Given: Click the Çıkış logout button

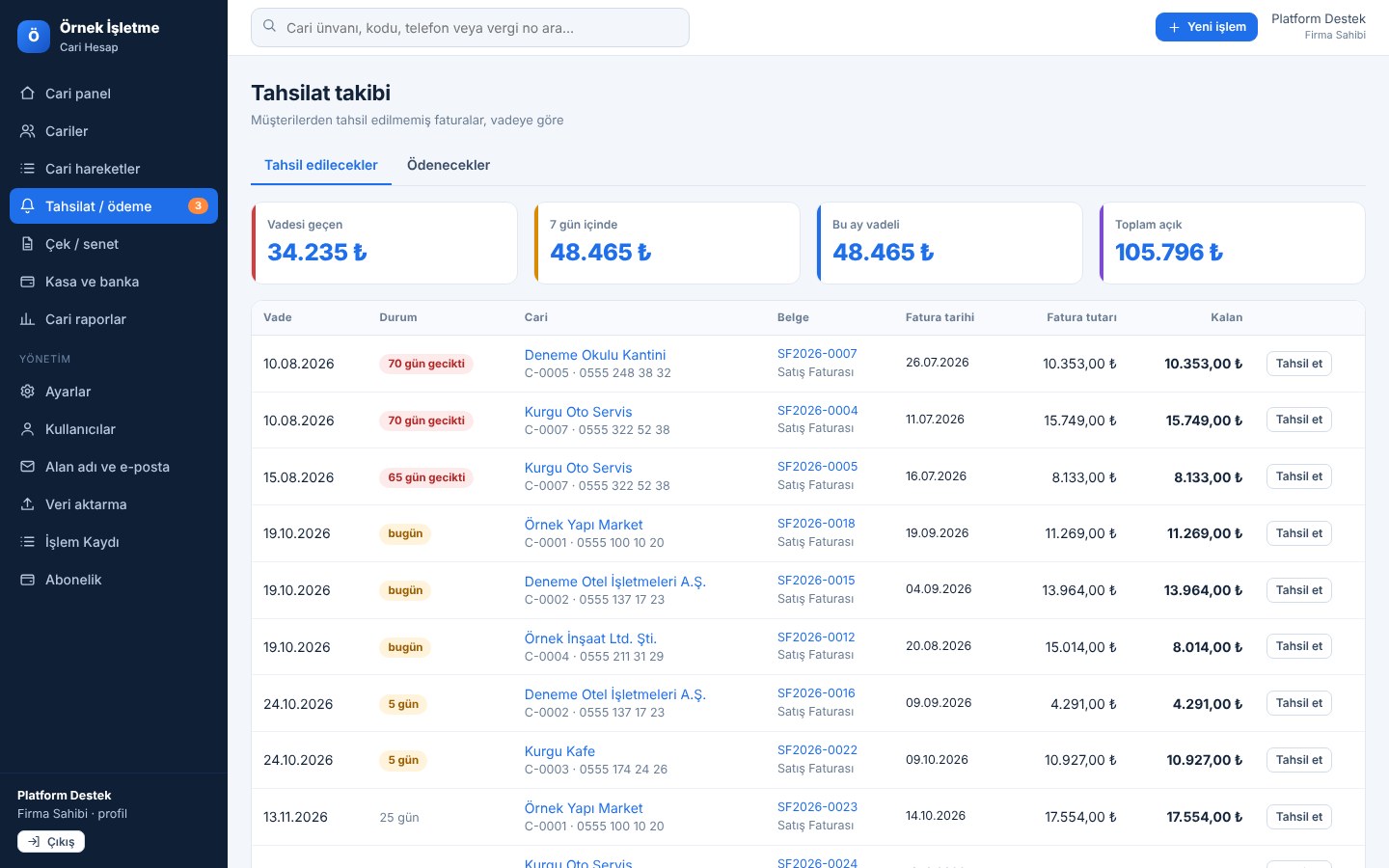Looking at the screenshot, I should pos(51,842).
